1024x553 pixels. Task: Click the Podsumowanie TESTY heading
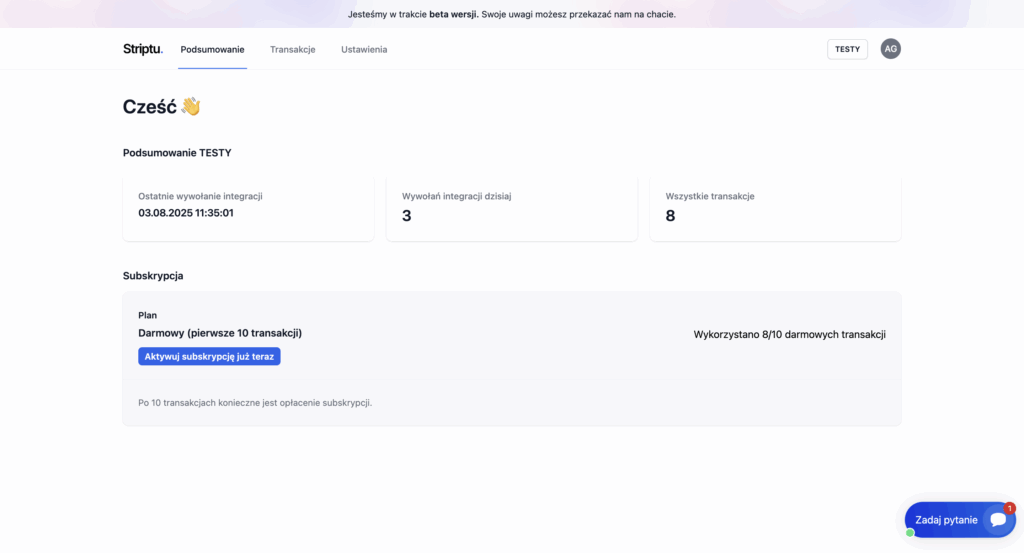click(177, 153)
